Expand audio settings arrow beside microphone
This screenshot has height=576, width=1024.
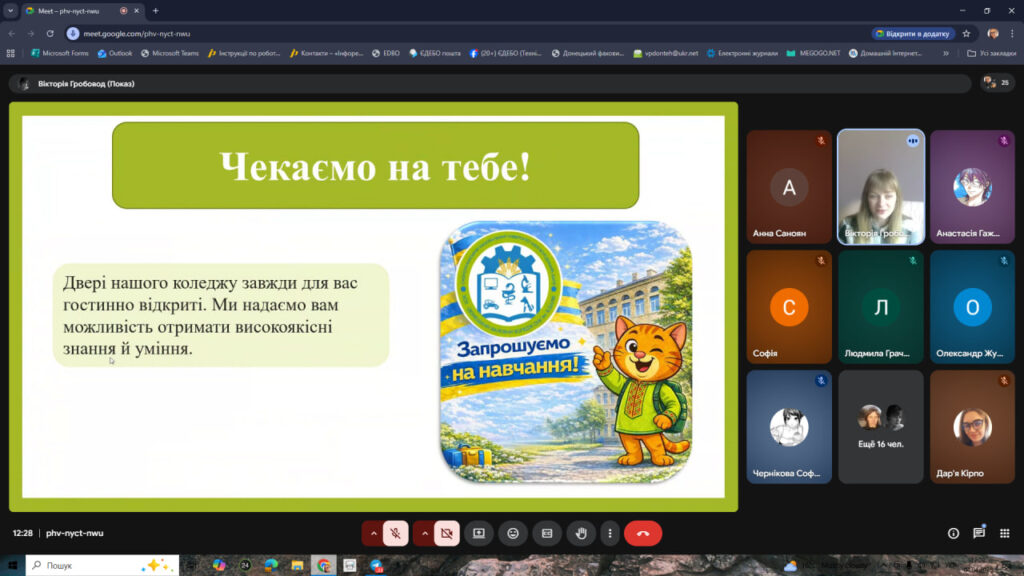(x=373, y=533)
